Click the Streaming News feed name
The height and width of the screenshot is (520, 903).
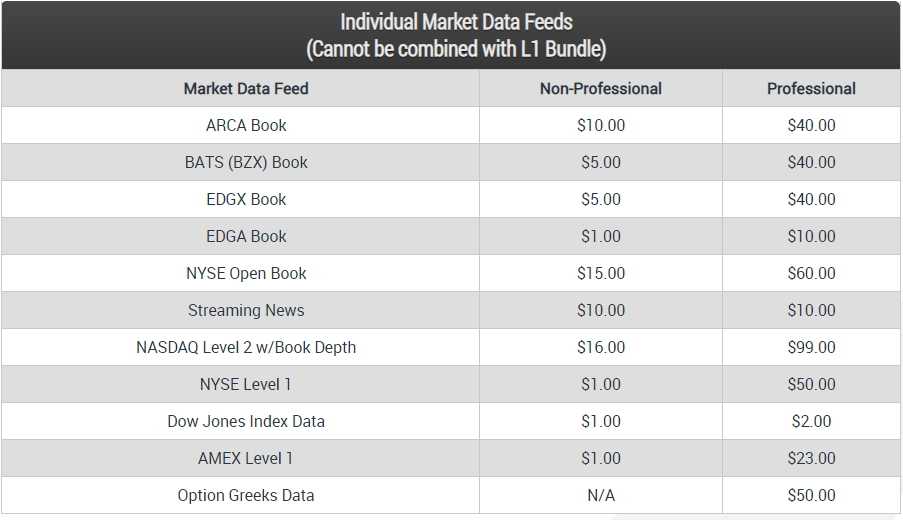(x=246, y=311)
